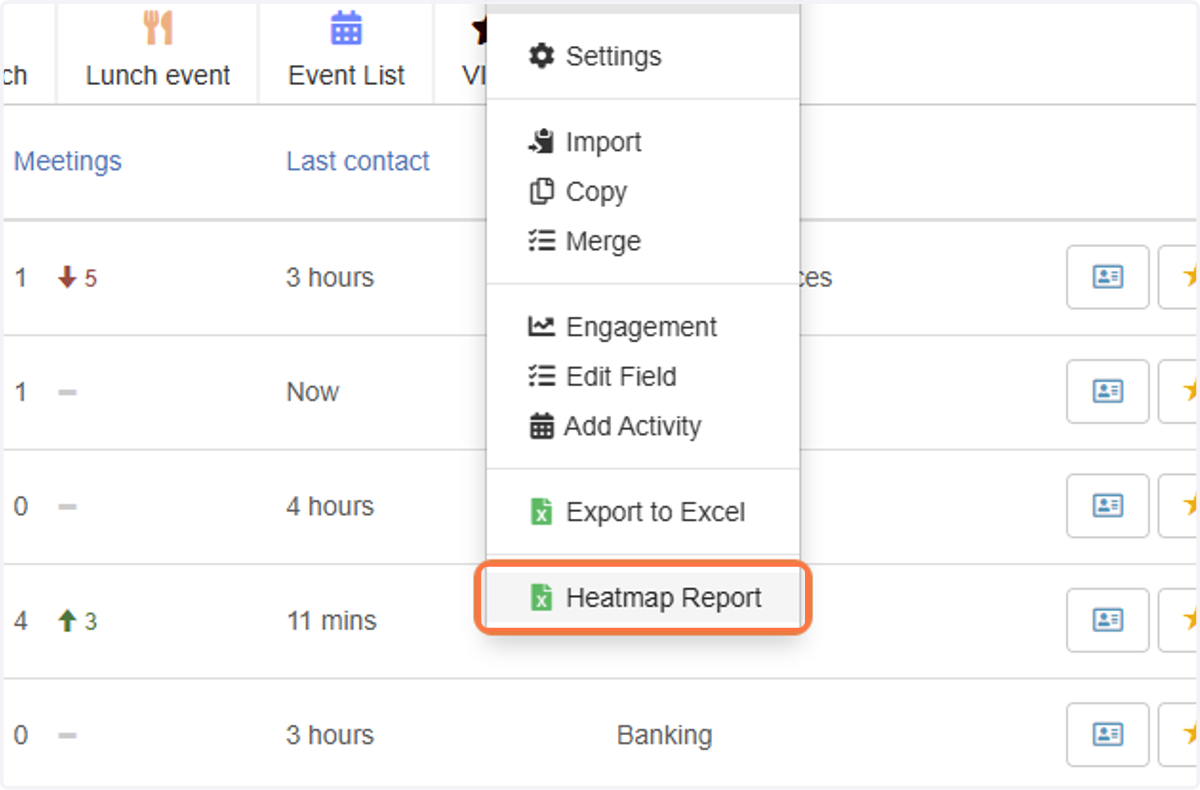Click the Edit Field checklist icon
The width and height of the screenshot is (1200, 790).
[541, 377]
